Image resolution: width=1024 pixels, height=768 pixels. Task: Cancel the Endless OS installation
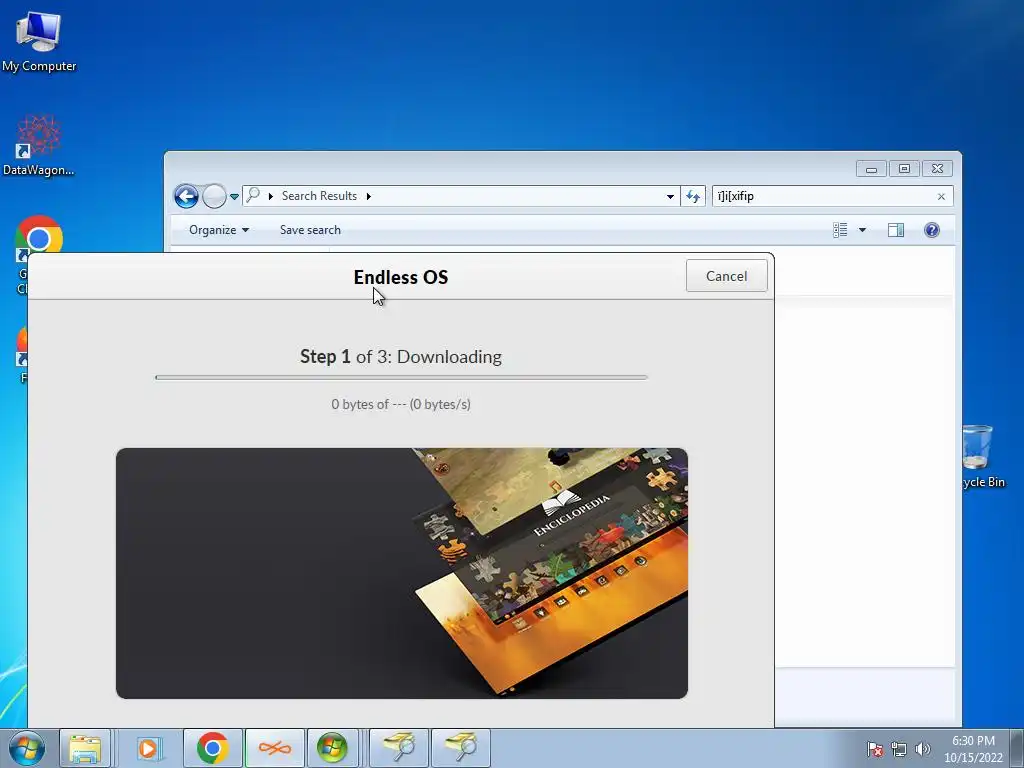pyautogui.click(x=726, y=276)
